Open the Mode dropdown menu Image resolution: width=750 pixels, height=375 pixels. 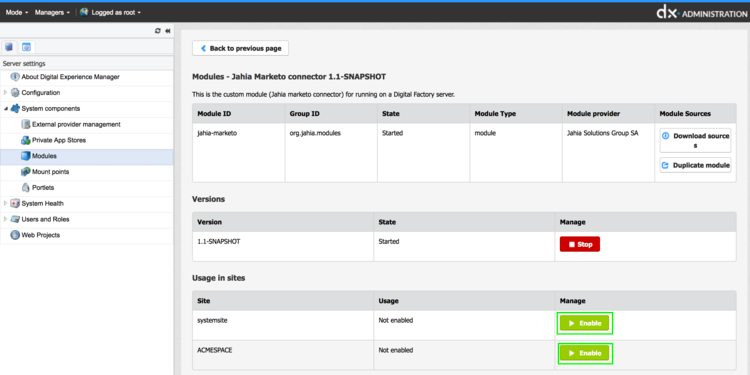17,12
